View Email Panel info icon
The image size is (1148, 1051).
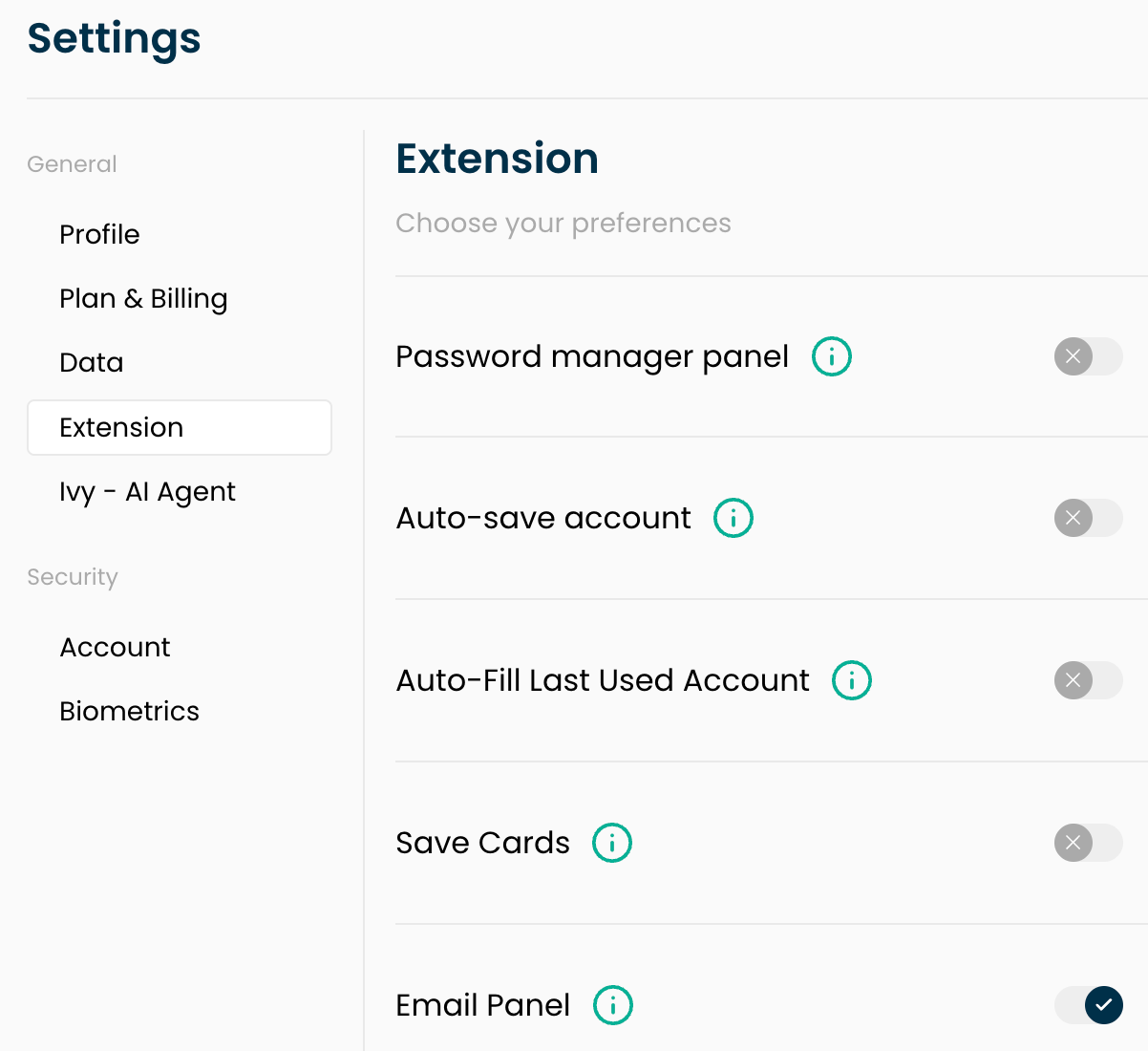coord(613,1005)
